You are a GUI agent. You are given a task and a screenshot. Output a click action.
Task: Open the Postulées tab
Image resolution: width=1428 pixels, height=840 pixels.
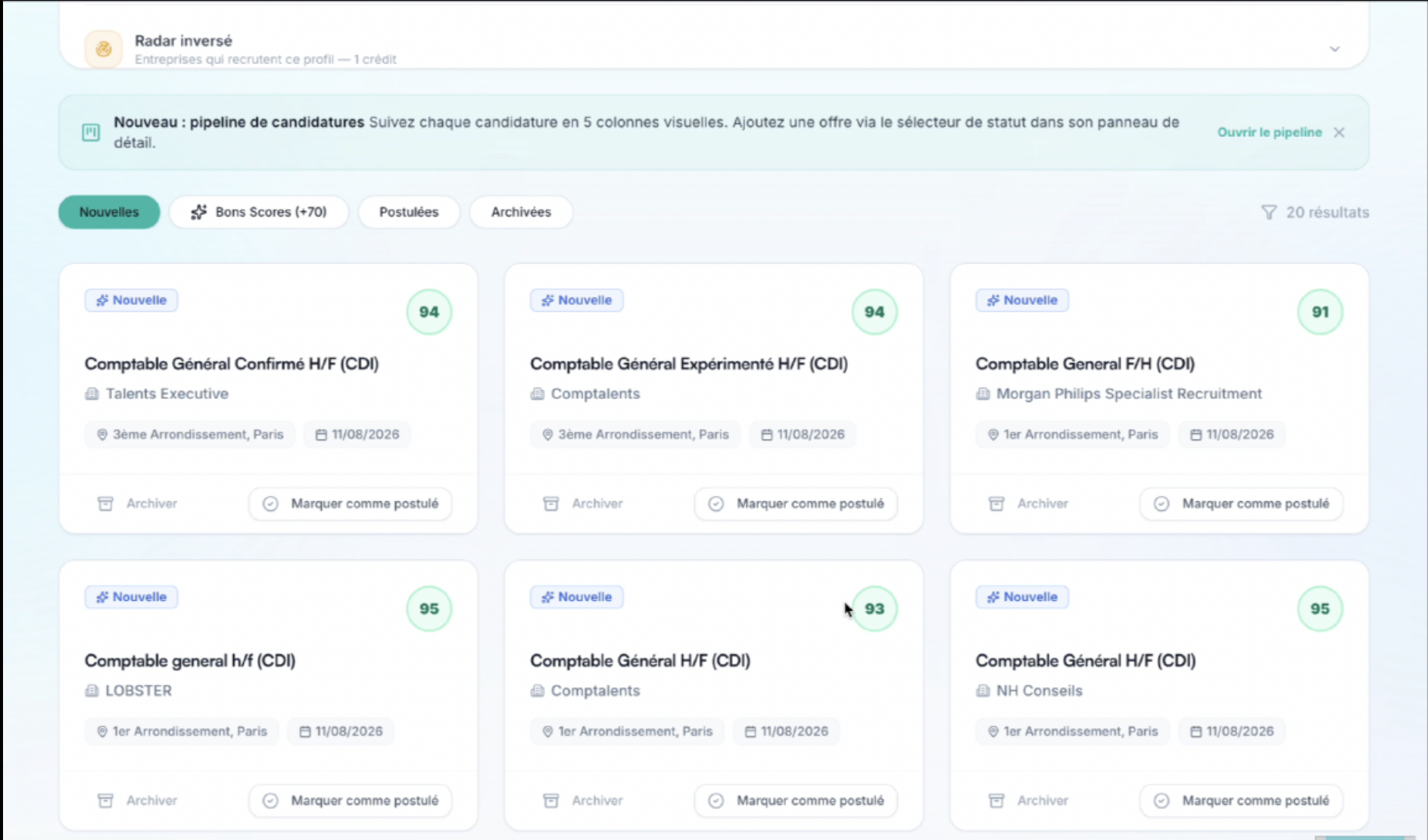click(x=409, y=212)
